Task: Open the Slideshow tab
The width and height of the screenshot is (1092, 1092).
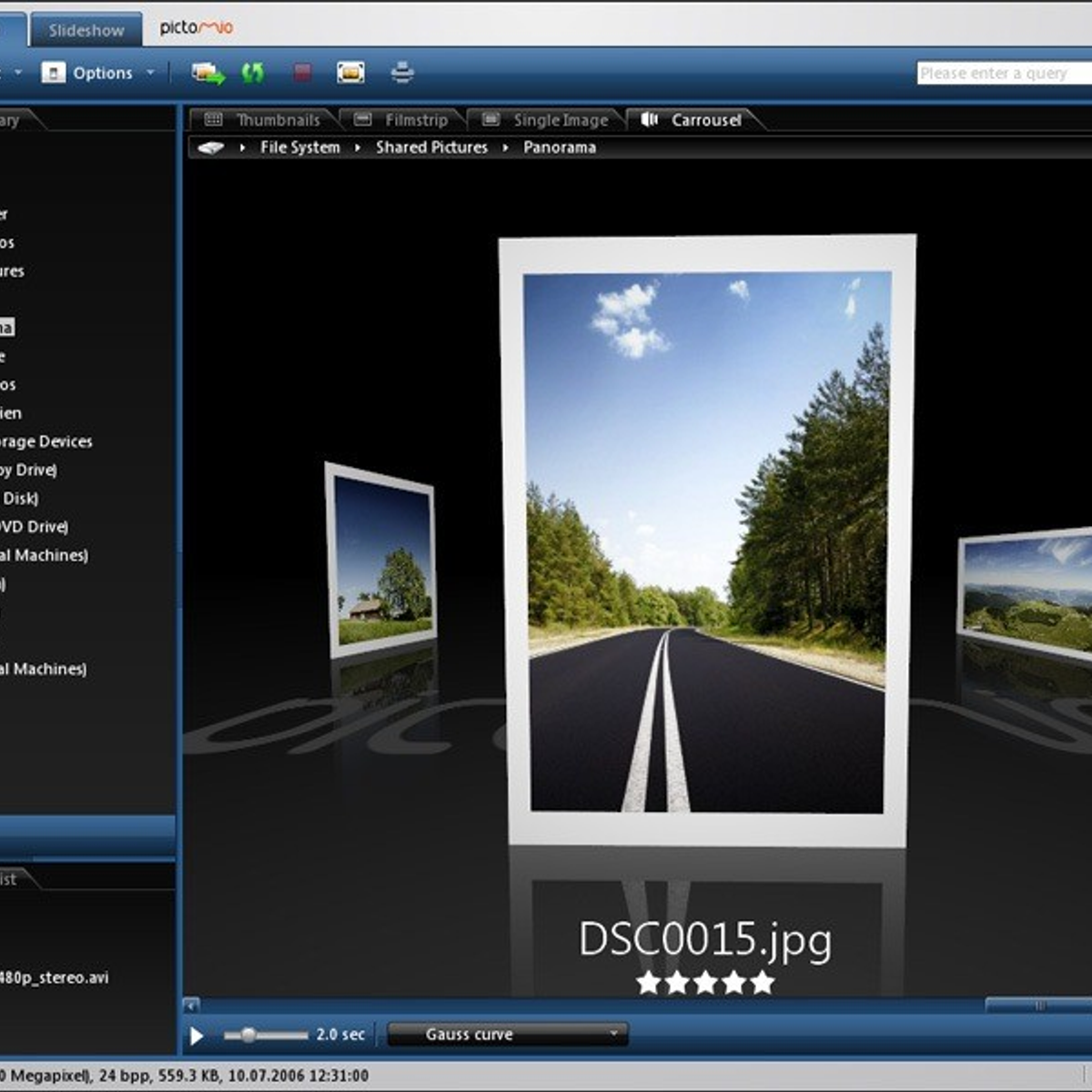Action: (x=86, y=30)
